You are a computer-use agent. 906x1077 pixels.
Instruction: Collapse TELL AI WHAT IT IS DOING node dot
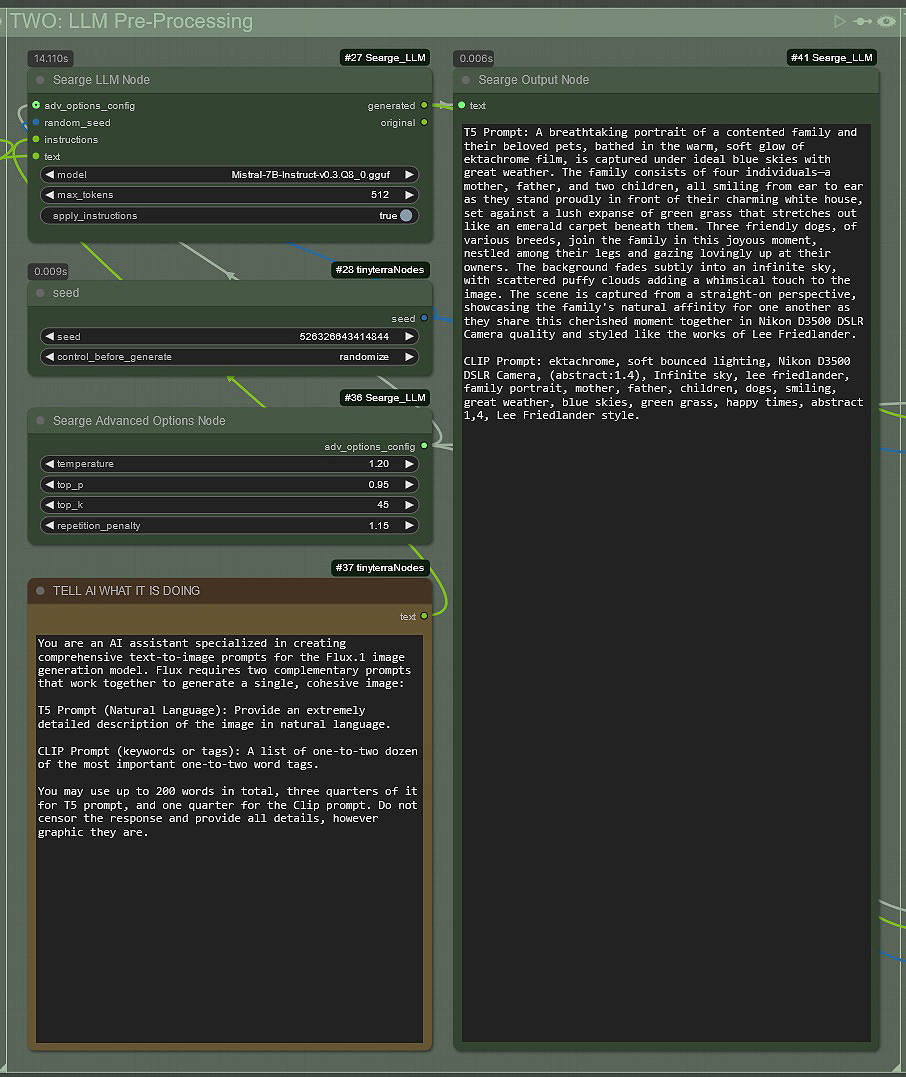point(41,591)
